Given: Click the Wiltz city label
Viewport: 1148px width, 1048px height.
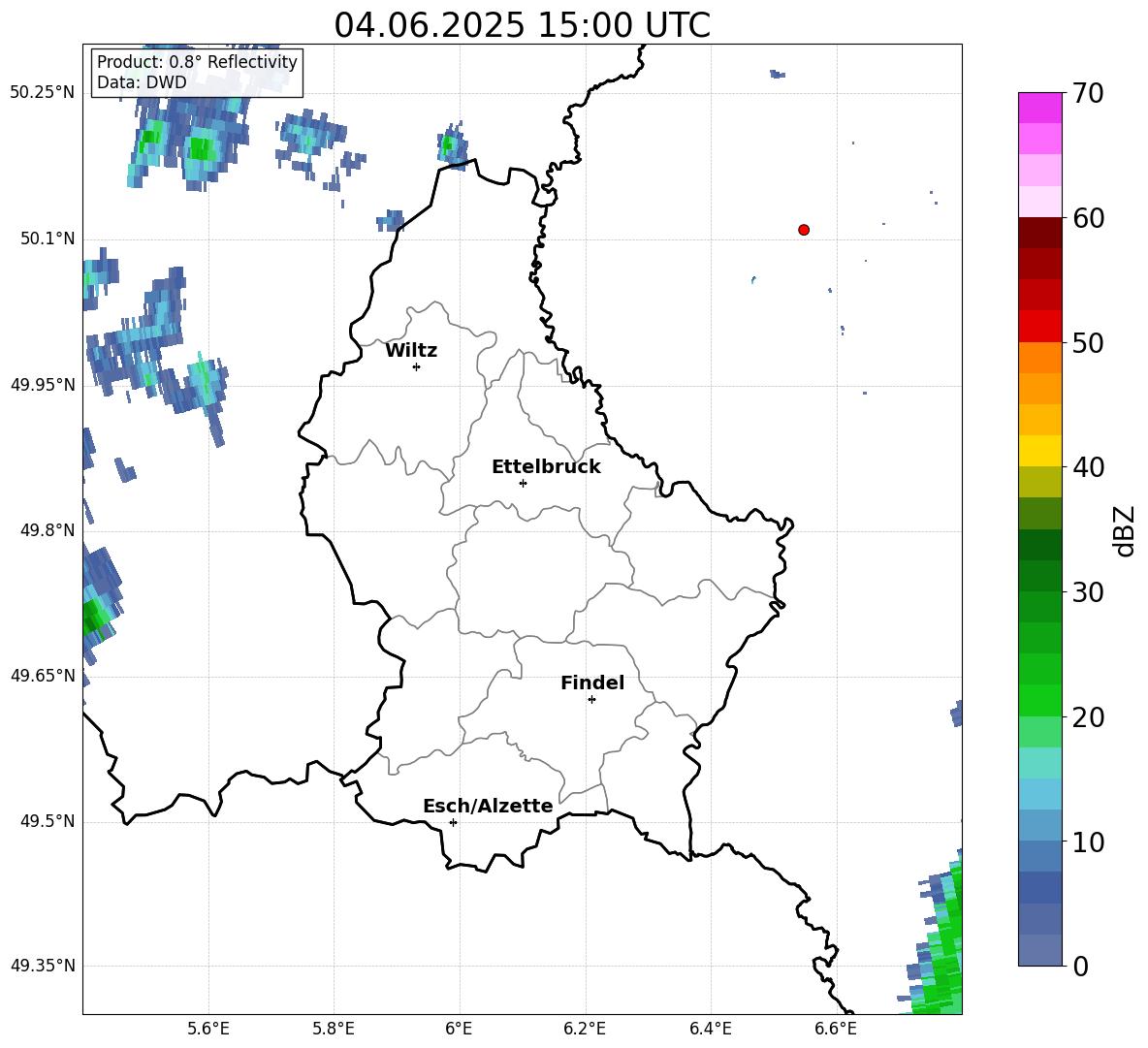Looking at the screenshot, I should (411, 351).
